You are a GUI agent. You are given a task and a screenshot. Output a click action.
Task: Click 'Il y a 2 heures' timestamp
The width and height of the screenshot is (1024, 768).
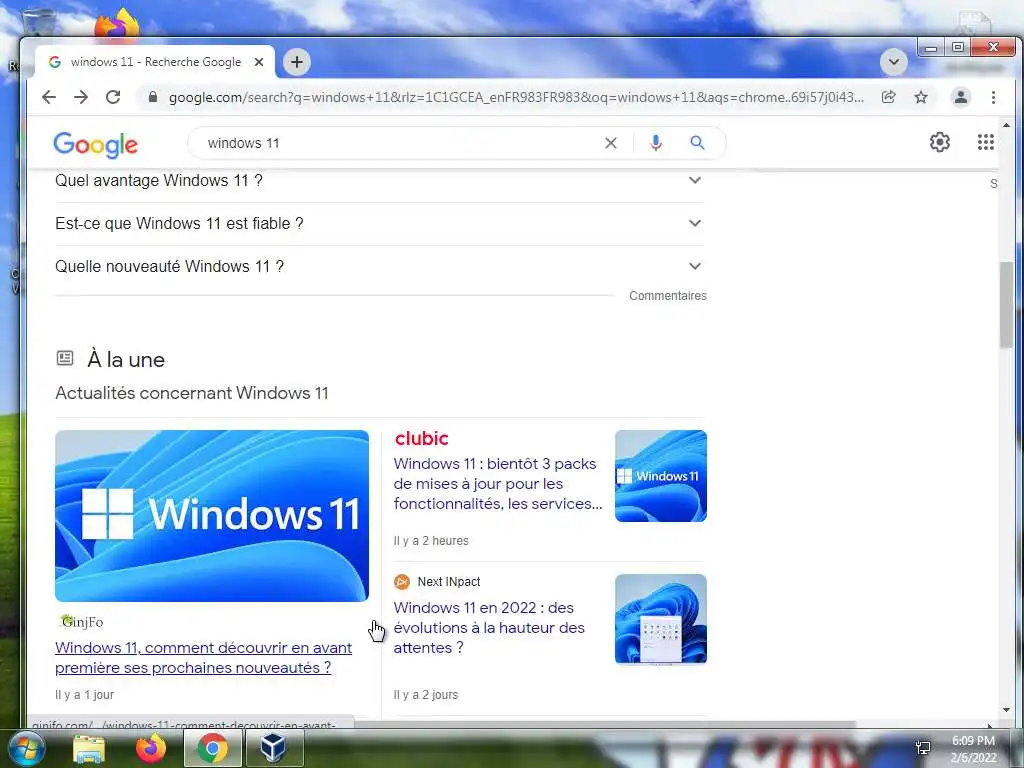tap(431, 541)
